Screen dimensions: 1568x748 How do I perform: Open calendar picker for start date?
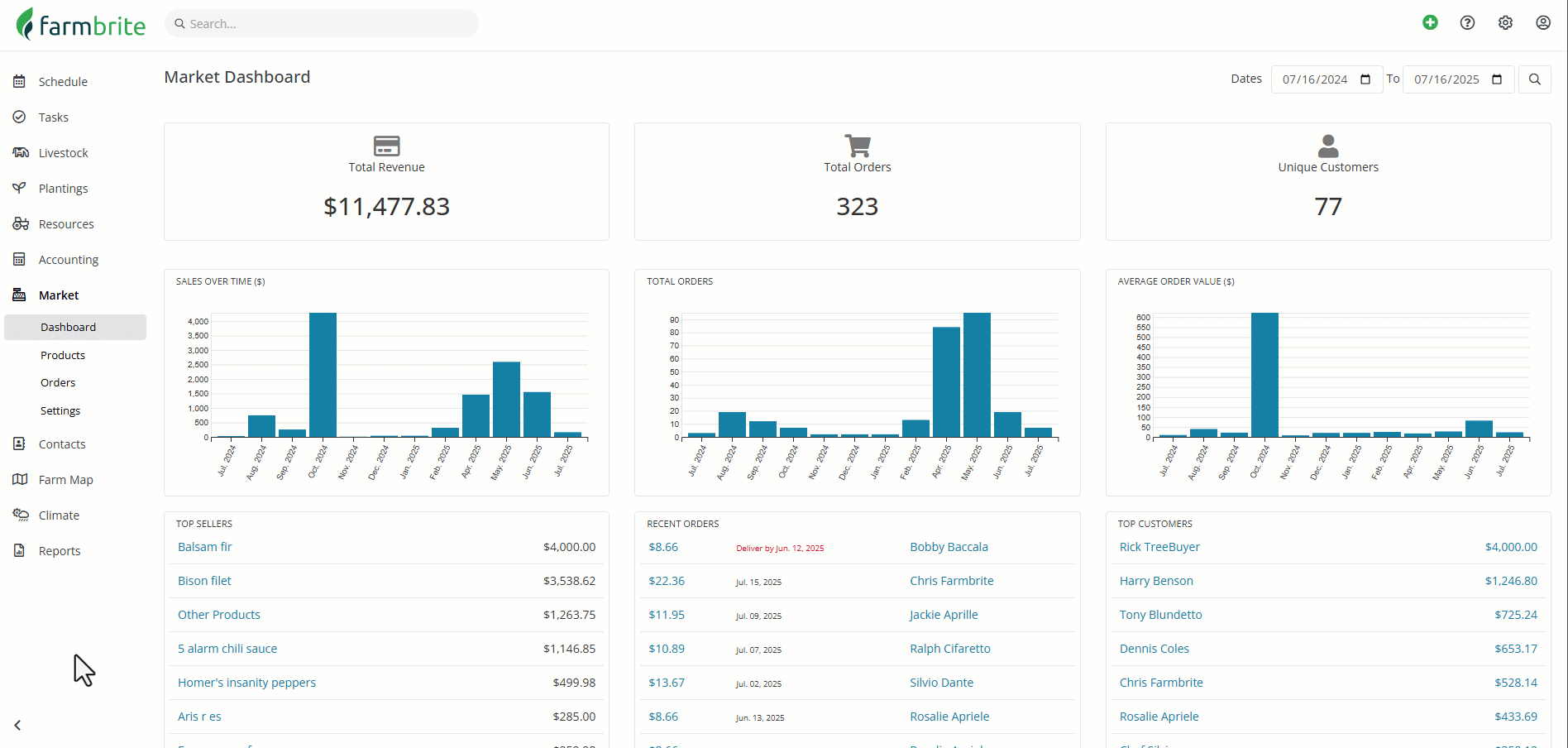coord(1365,79)
